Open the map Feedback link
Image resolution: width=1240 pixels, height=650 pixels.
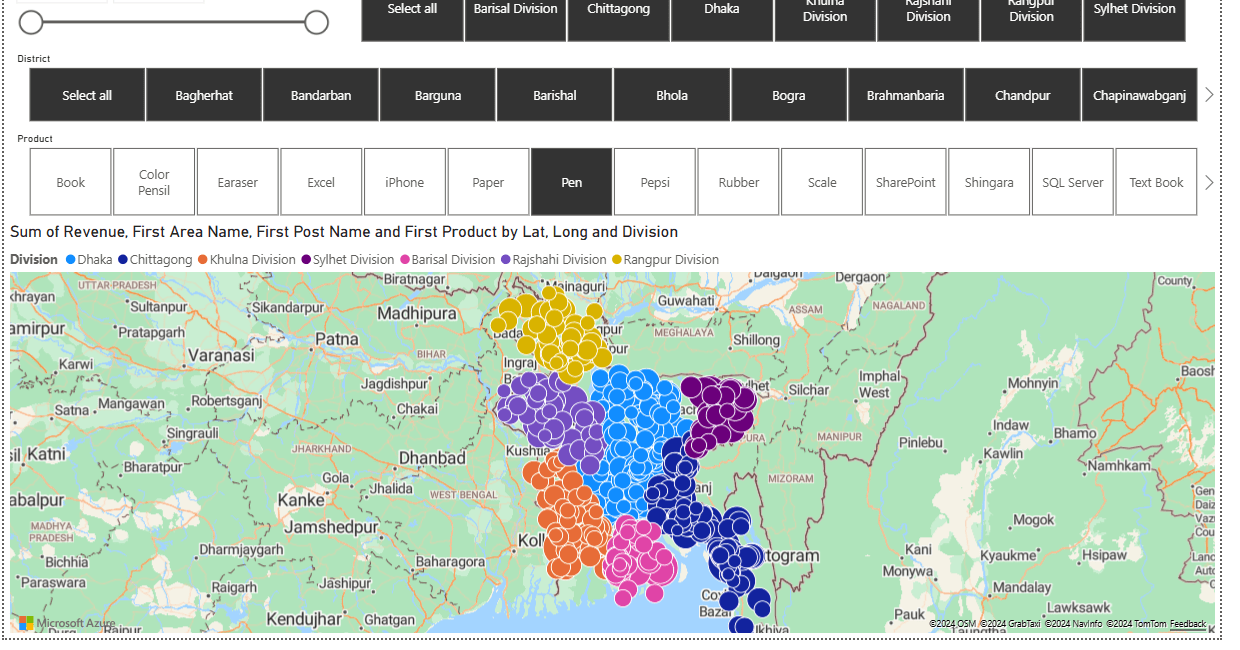coord(1188,624)
